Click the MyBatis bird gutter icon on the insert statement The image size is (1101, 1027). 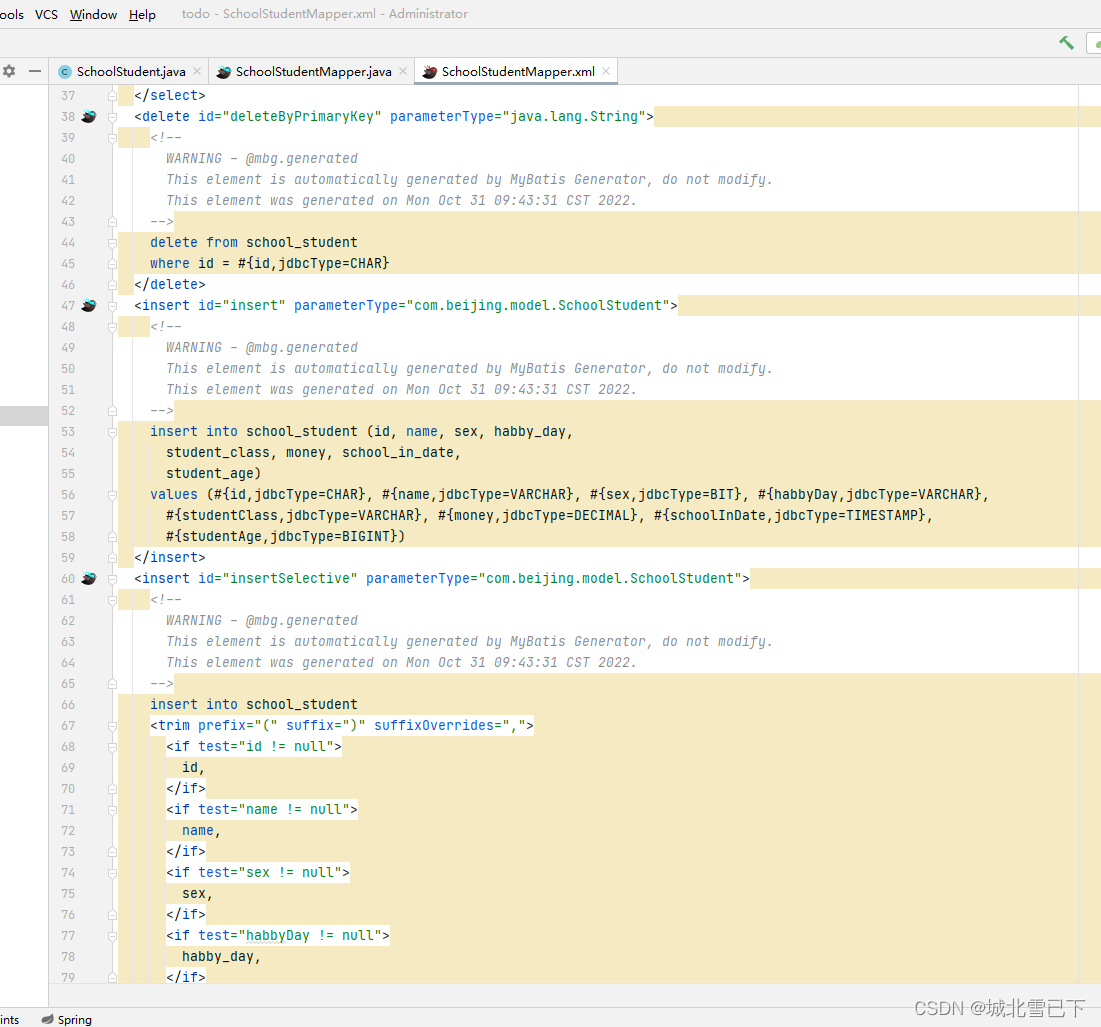88,305
